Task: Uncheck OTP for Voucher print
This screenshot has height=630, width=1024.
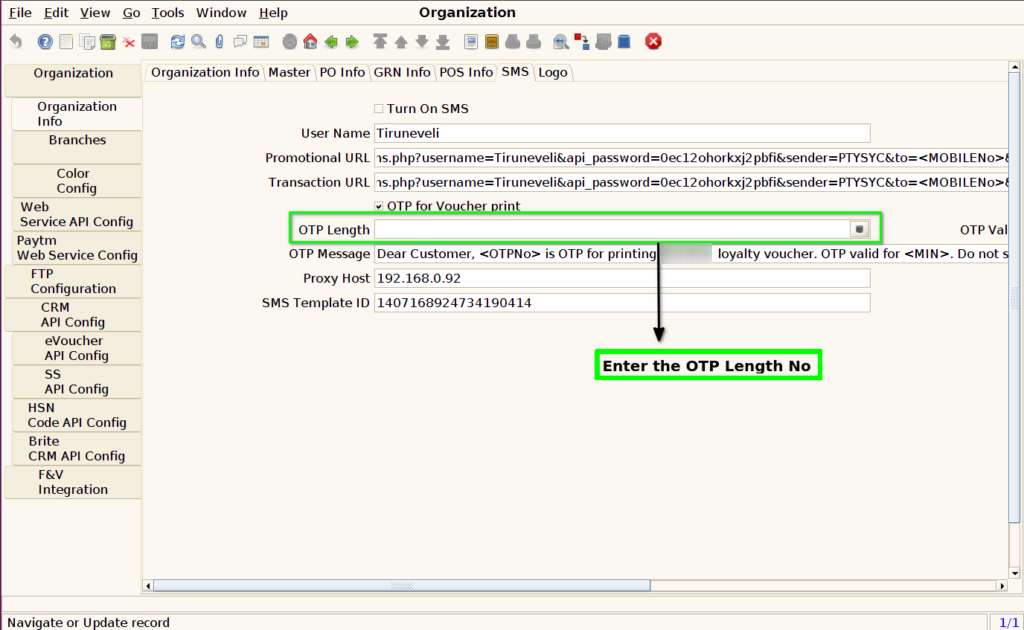Action: [379, 206]
